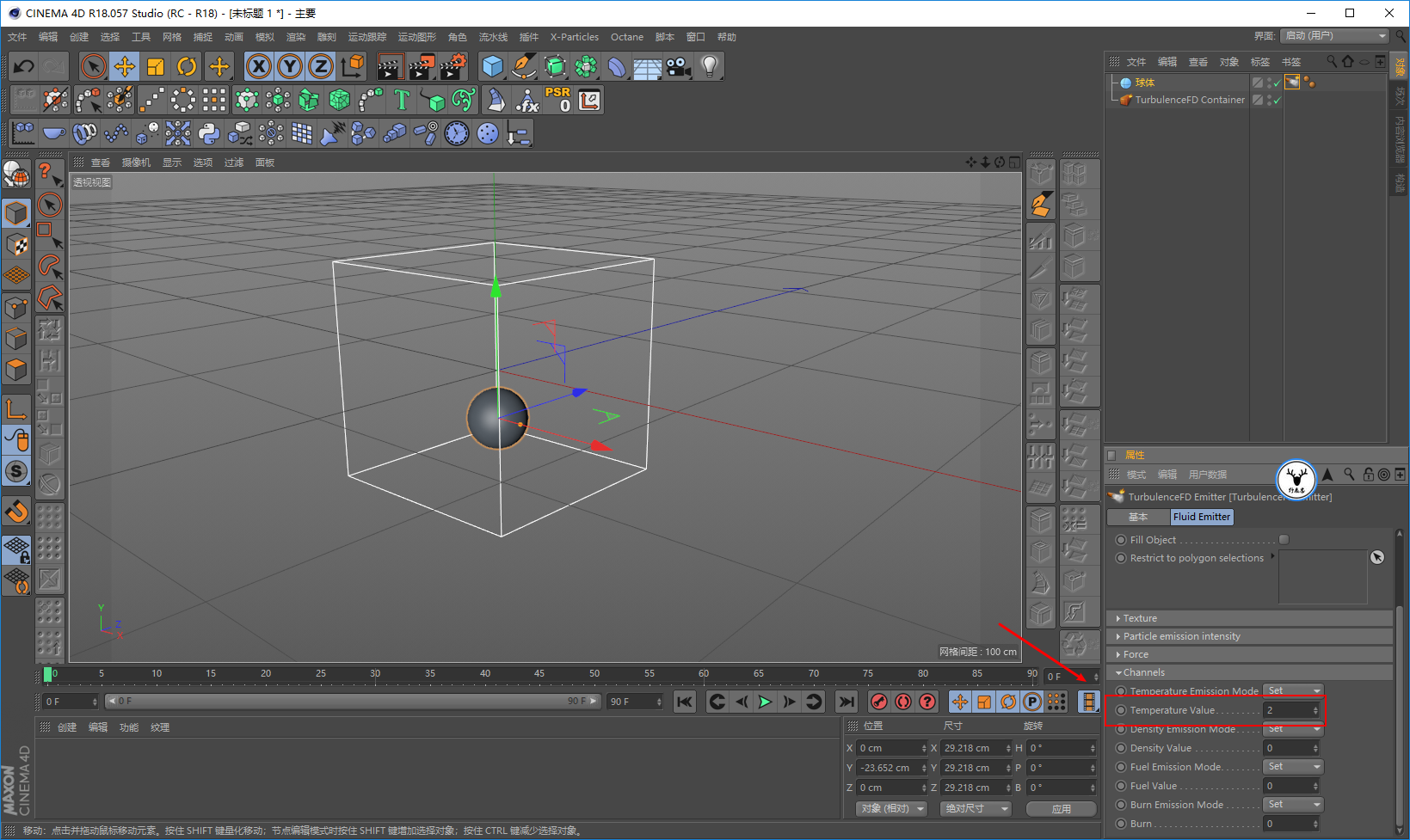Screen dimensions: 1410x840
Task: Toggle Autokeying in the timeline controls
Action: pos(902,702)
